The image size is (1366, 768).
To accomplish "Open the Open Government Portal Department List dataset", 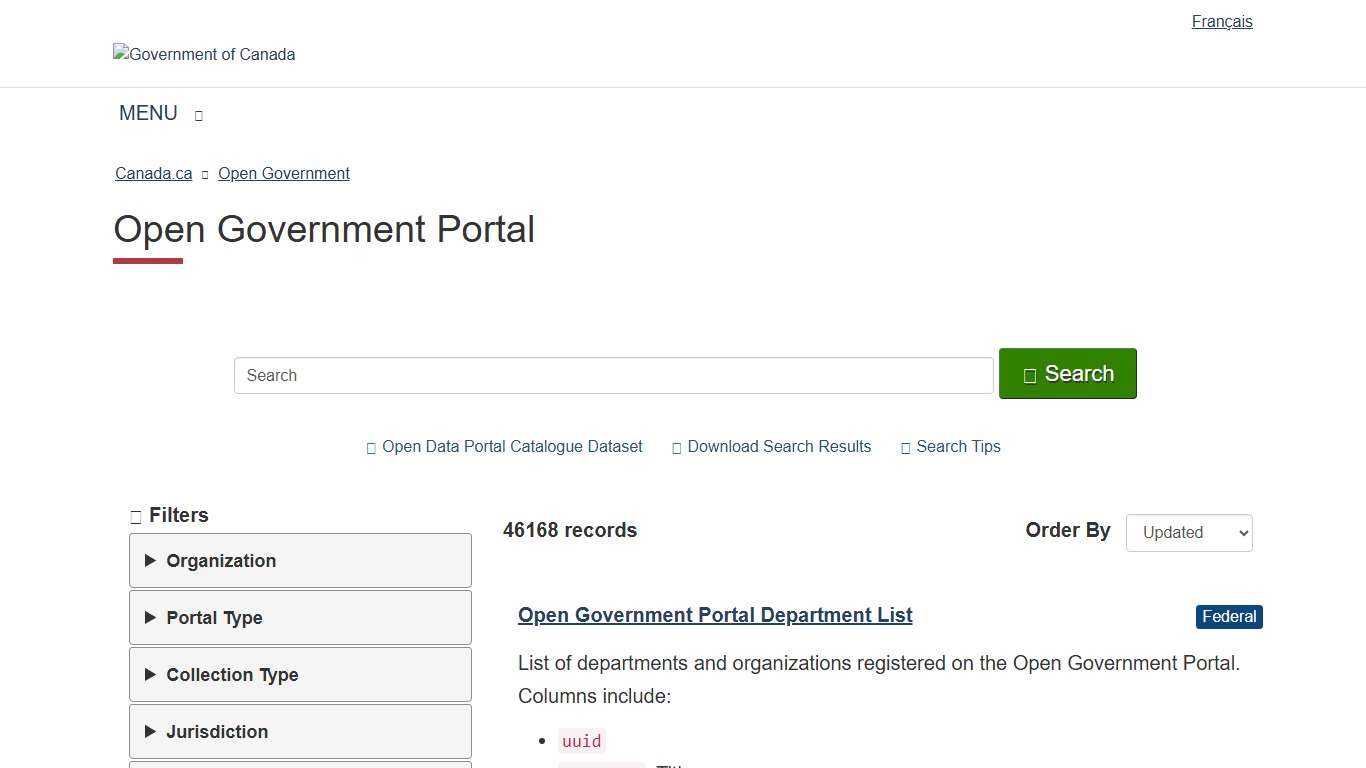I will pos(714,615).
